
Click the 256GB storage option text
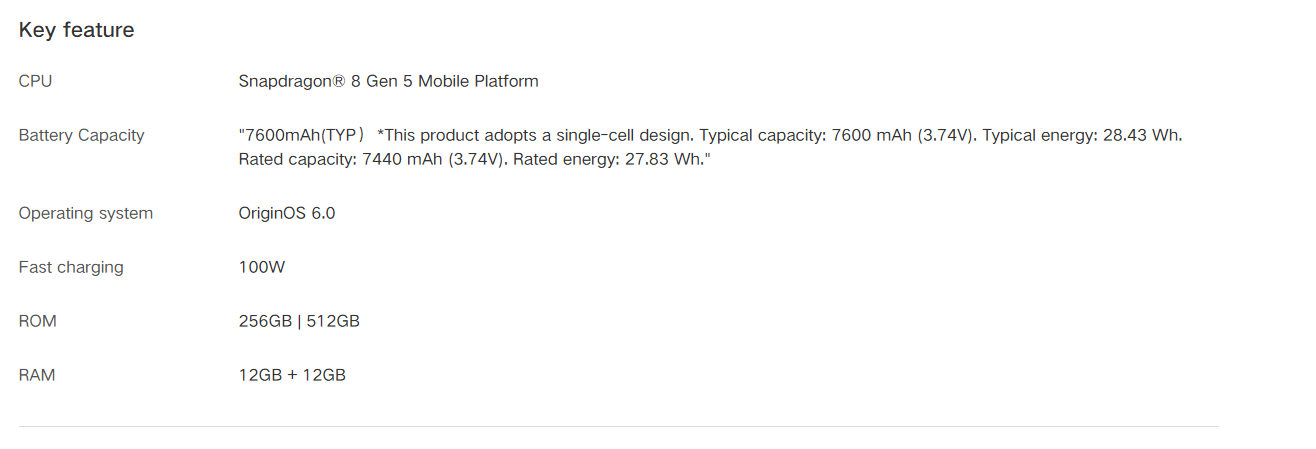(264, 321)
